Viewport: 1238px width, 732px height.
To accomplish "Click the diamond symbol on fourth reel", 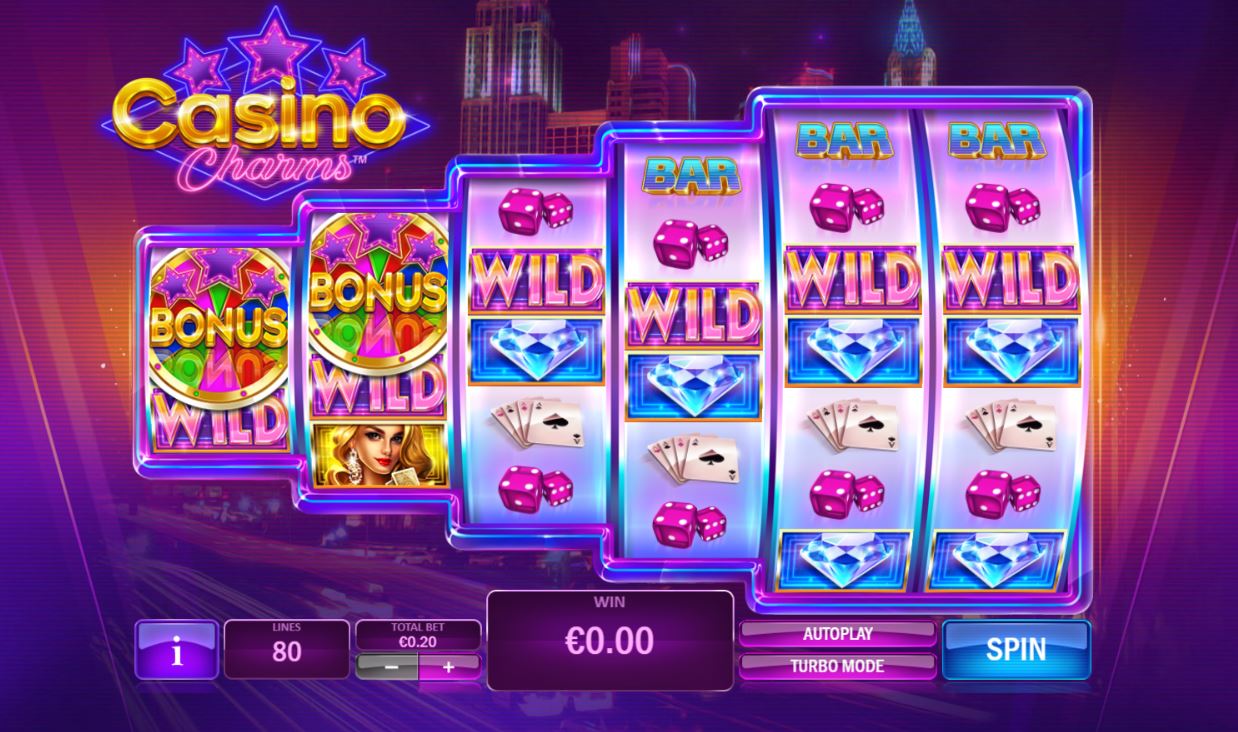I will coord(694,386).
